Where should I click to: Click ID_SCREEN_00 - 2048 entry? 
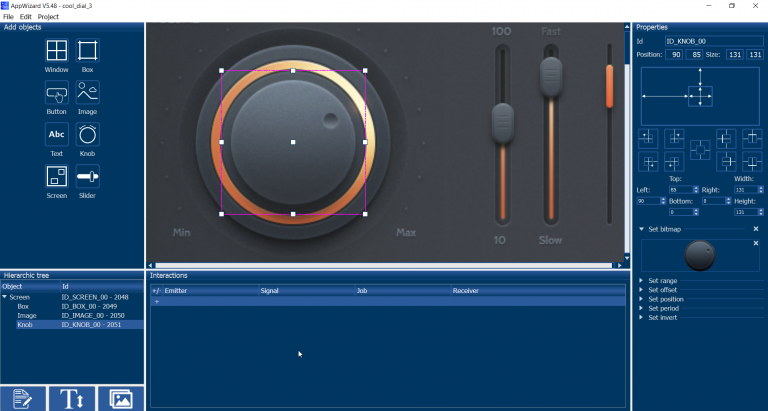click(95, 297)
